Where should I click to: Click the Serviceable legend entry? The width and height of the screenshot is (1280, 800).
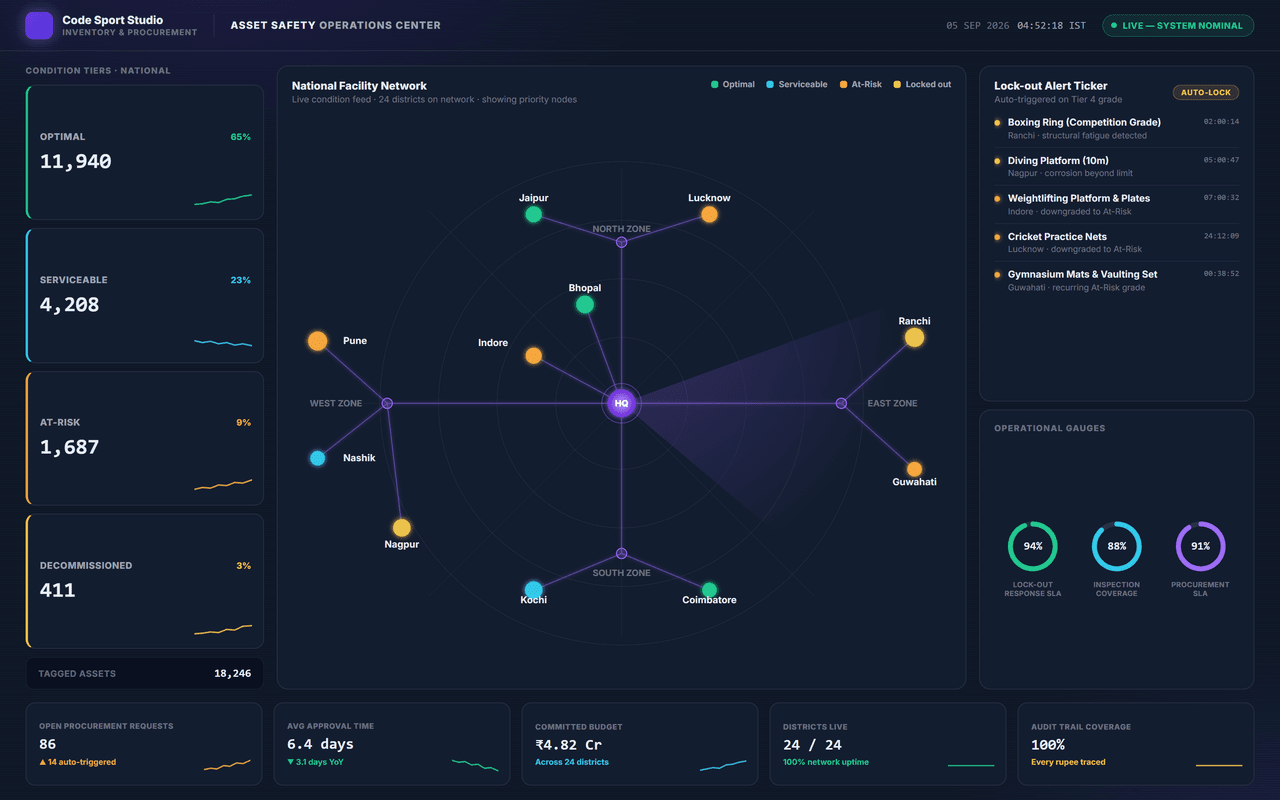coord(797,85)
